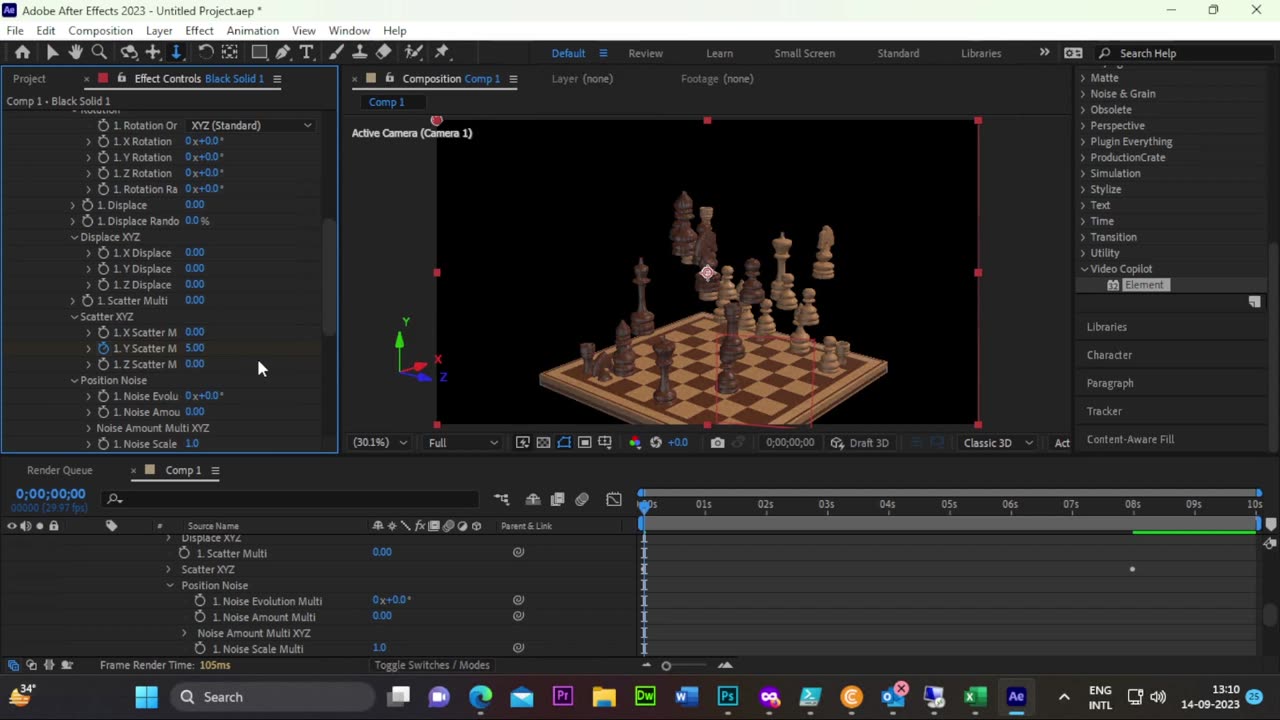Toggle the shy layers switch in timeline
The width and height of the screenshot is (1280, 720).
[533, 499]
